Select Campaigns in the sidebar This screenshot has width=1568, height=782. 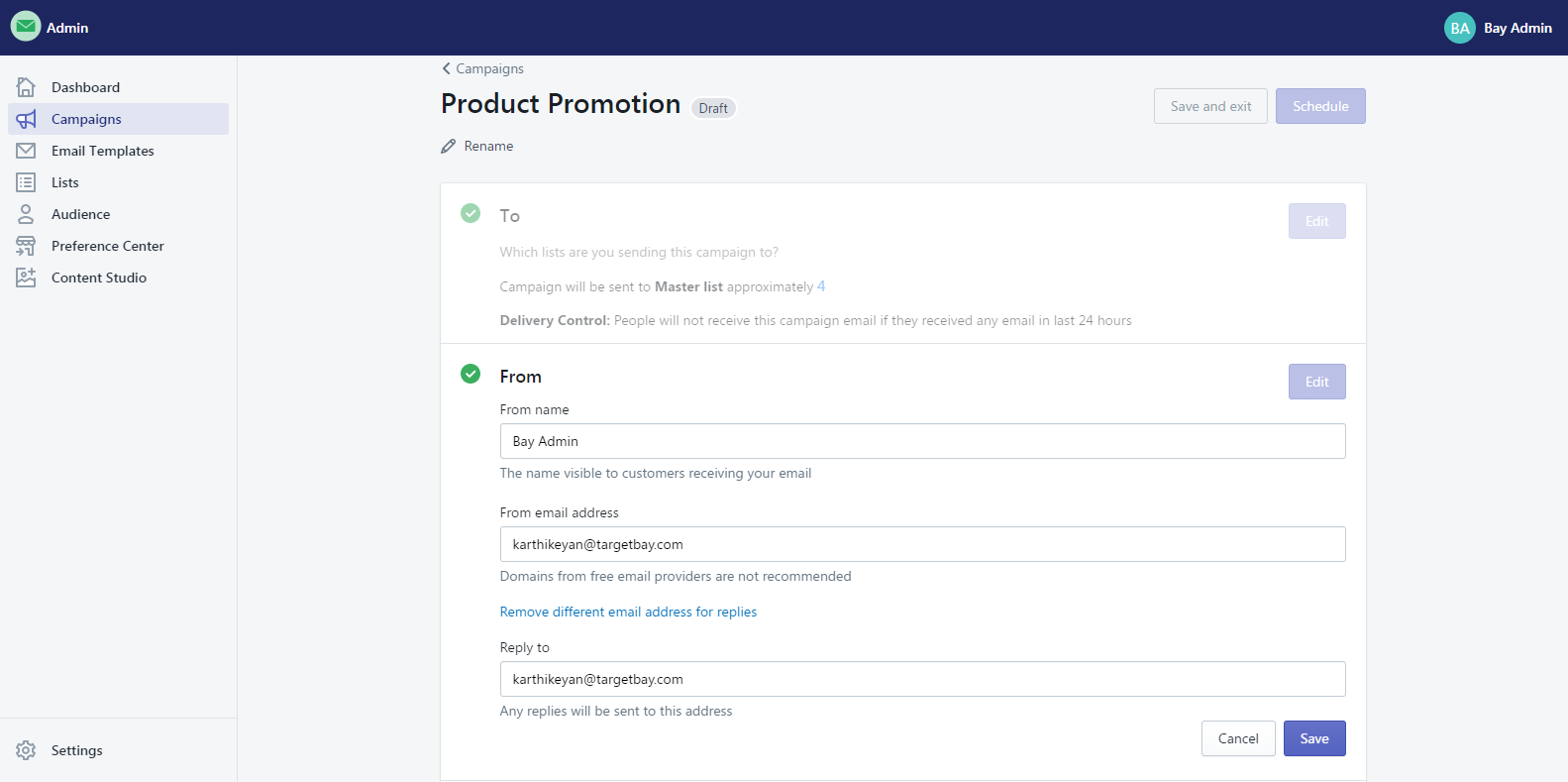pyautogui.click(x=118, y=119)
